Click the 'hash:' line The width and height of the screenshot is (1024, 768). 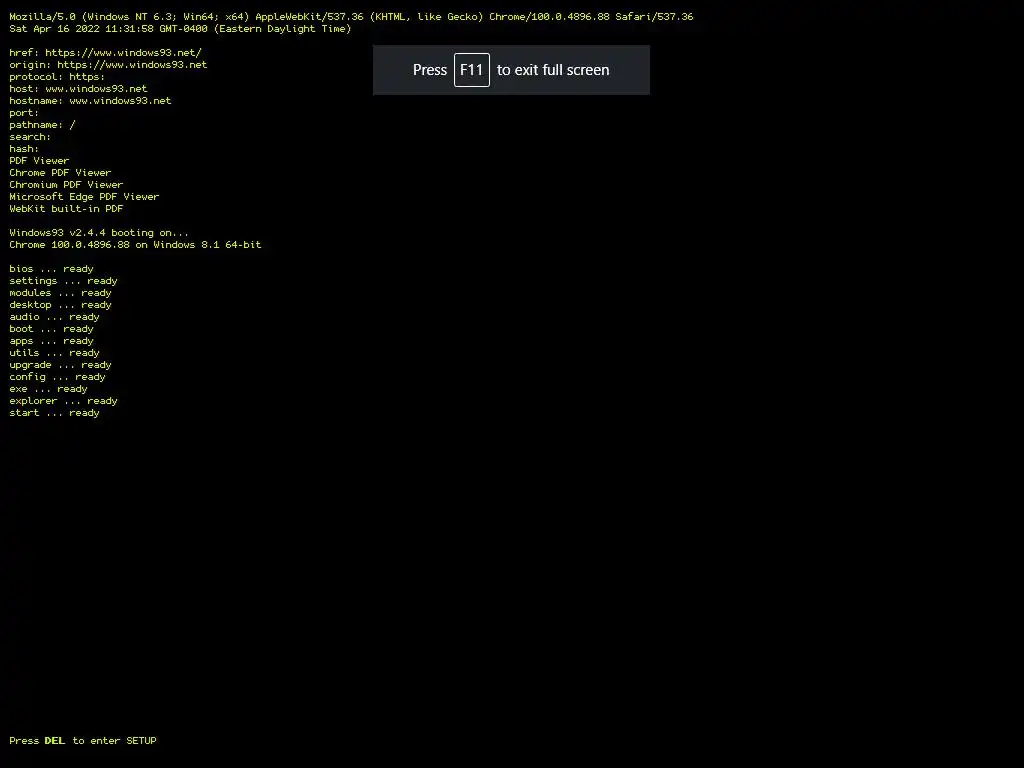(24, 149)
